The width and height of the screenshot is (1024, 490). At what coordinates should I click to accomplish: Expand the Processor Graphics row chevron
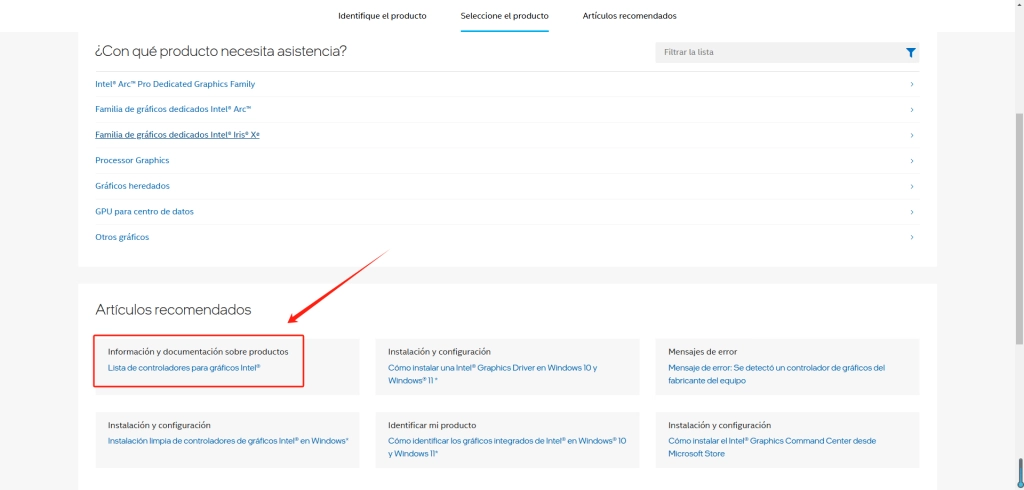[912, 161]
